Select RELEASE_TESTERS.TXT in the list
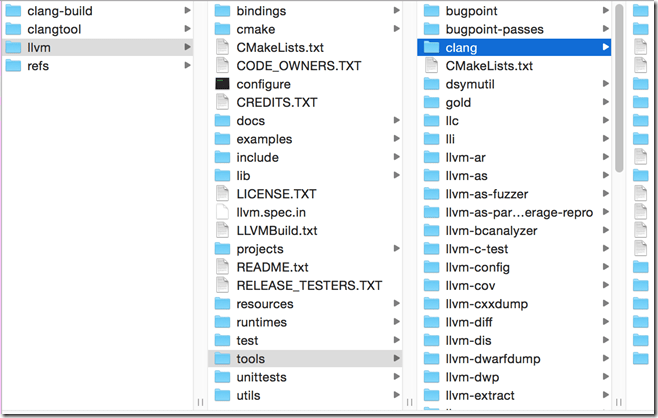658x418 pixels. pos(309,285)
